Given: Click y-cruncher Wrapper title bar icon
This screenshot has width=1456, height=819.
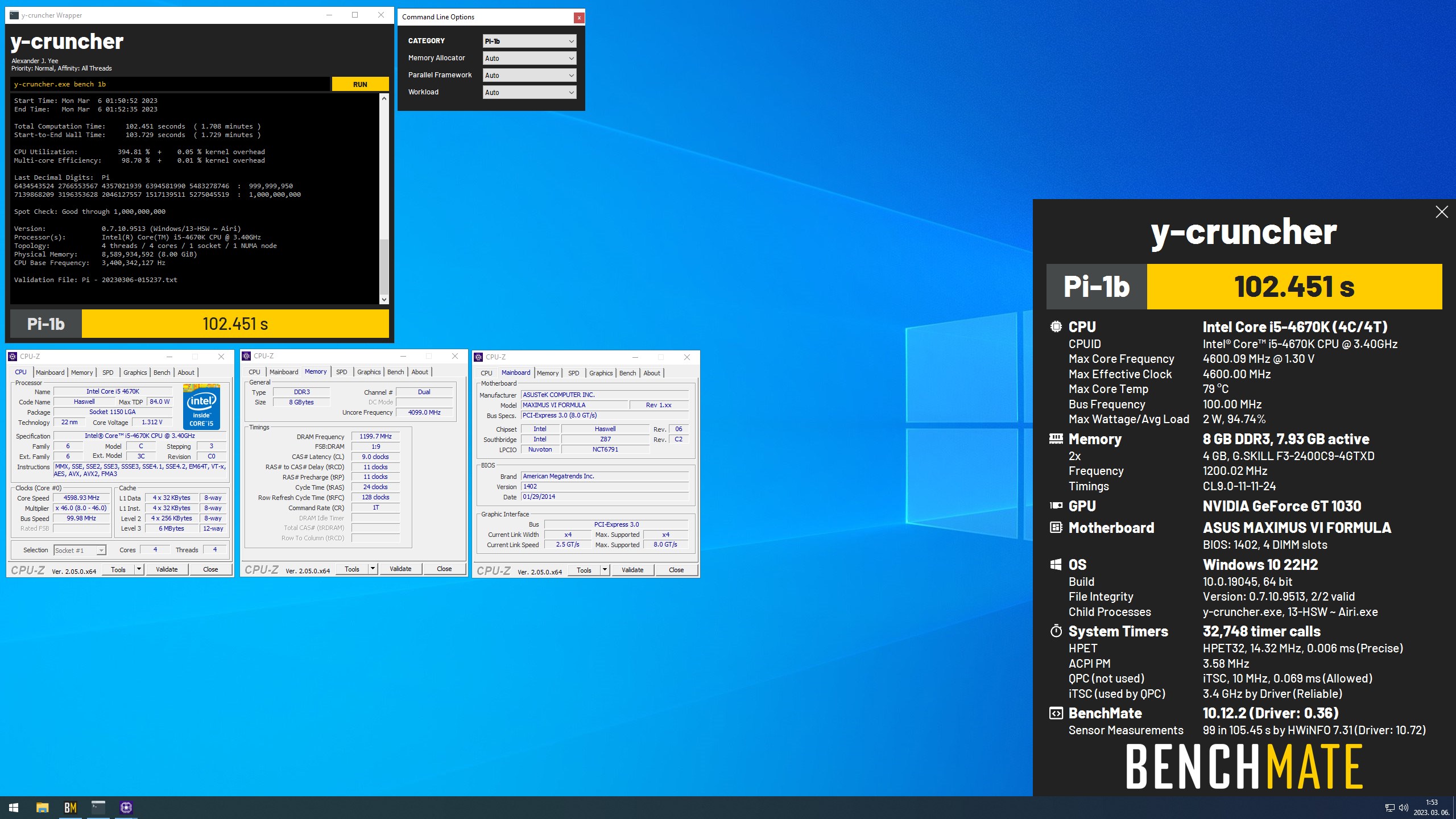Looking at the screenshot, I should tap(14, 15).
